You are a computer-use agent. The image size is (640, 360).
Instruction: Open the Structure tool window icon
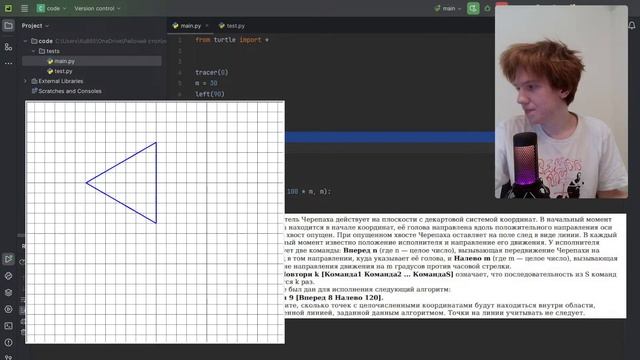coord(8,47)
